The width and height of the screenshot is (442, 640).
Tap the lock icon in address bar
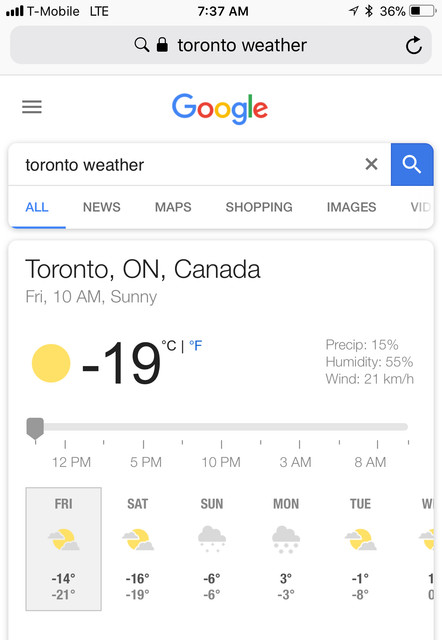(162, 45)
